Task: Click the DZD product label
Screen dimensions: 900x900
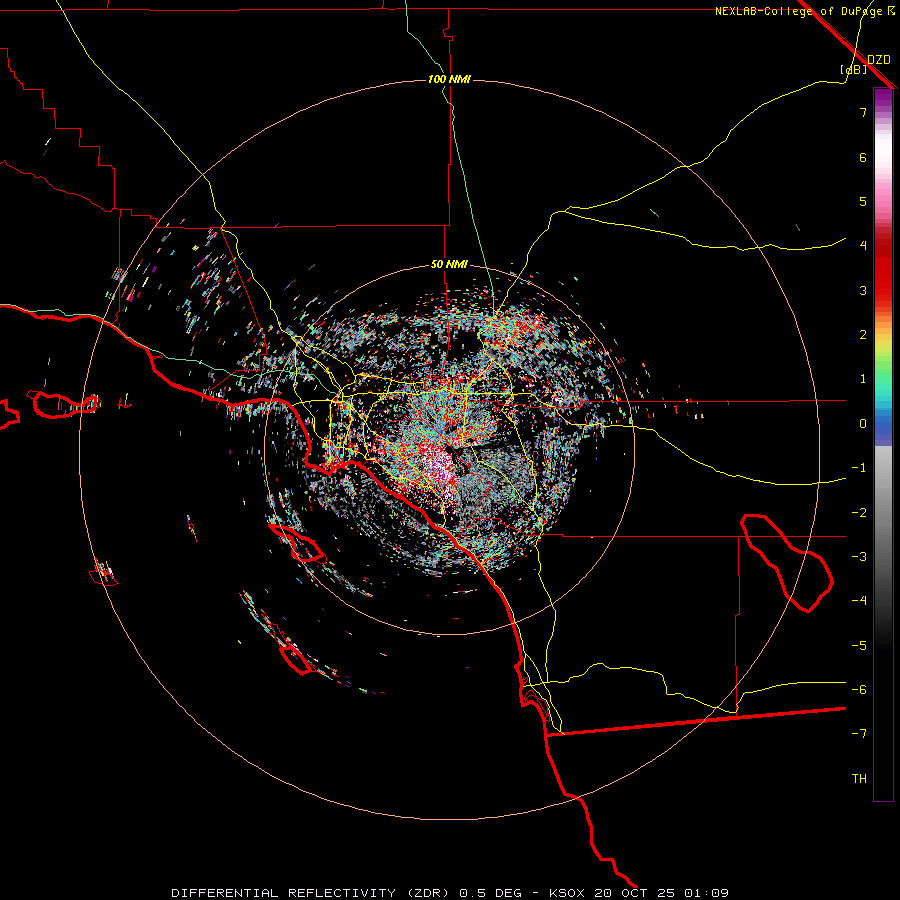Action: (879, 60)
